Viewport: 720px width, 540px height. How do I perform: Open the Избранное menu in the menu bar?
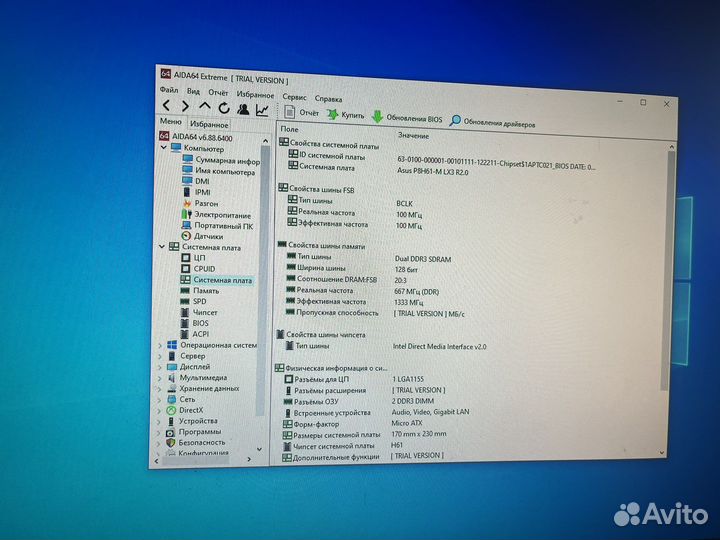[x=255, y=95]
